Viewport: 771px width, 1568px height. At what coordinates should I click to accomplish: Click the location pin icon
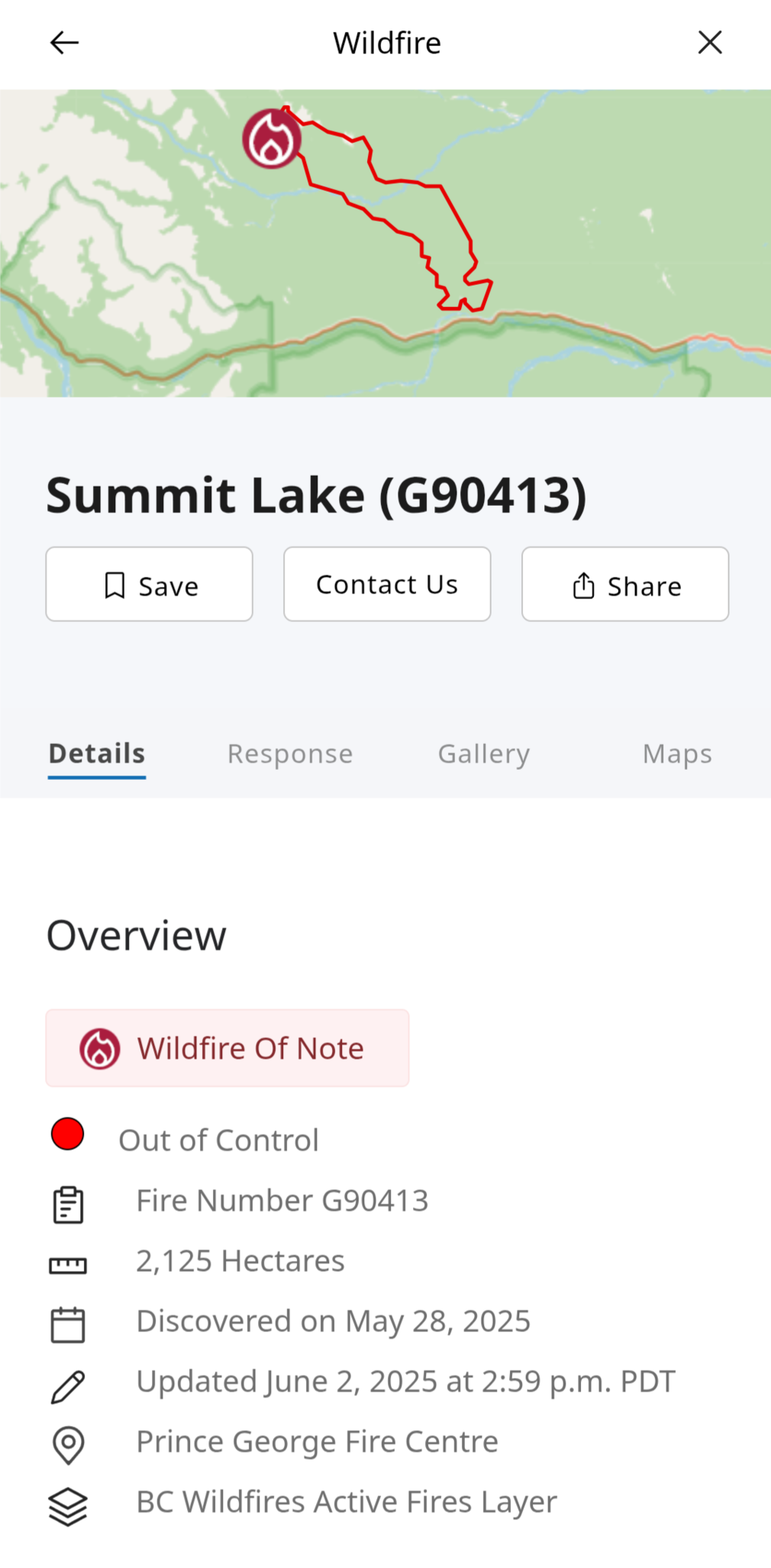[68, 1445]
